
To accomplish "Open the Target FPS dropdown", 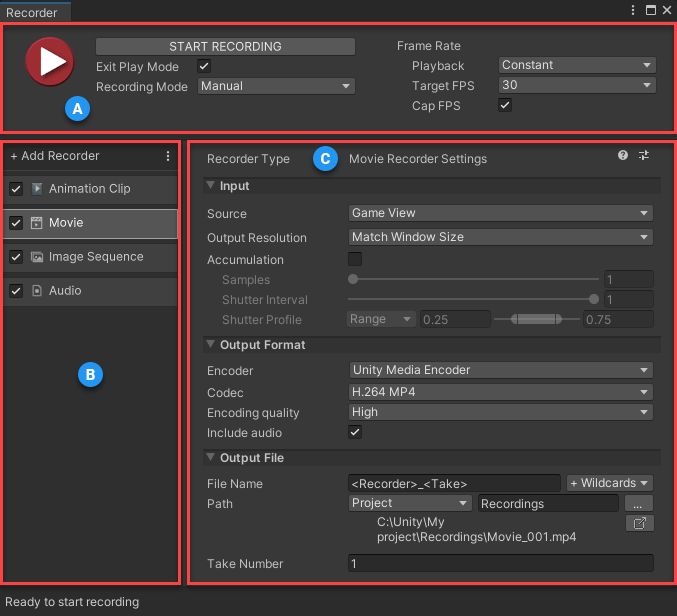I will pyautogui.click(x=577, y=85).
